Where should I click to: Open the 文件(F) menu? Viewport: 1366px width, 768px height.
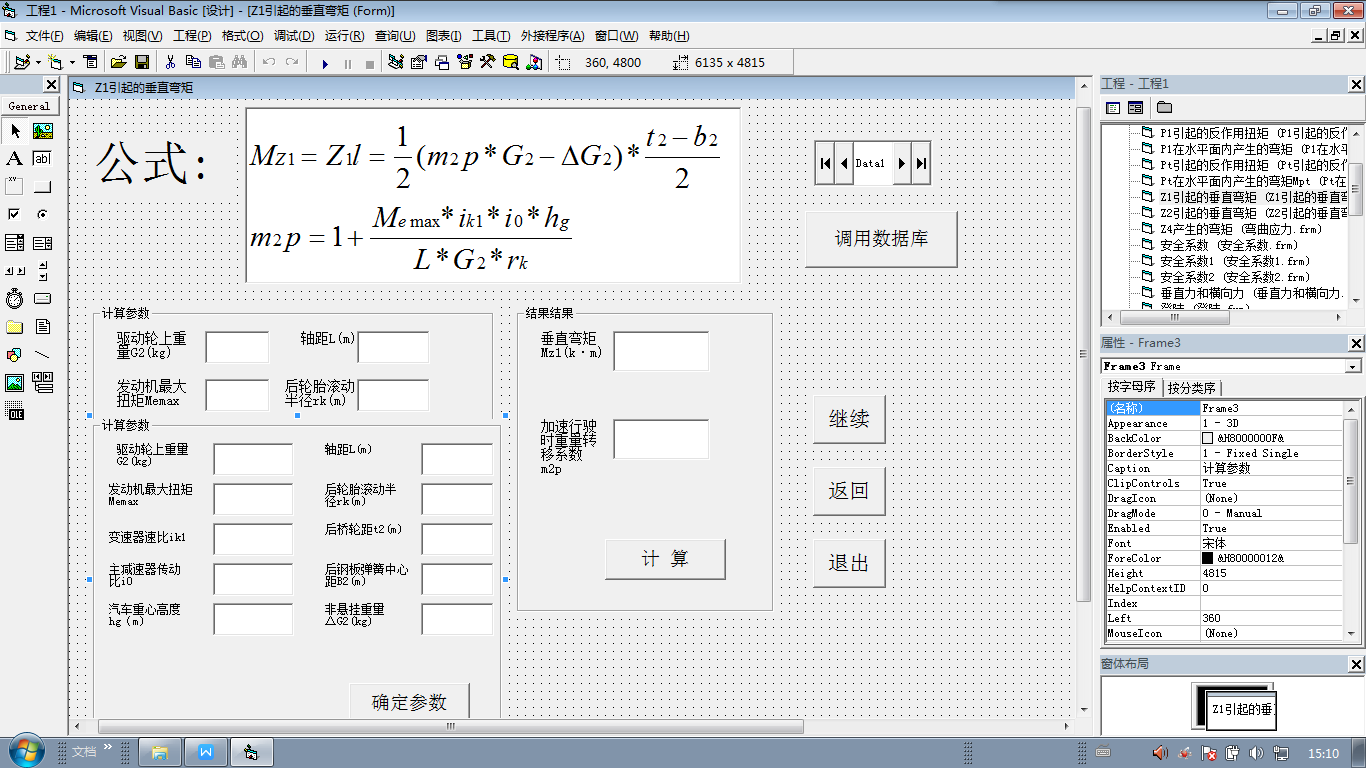tap(45, 36)
